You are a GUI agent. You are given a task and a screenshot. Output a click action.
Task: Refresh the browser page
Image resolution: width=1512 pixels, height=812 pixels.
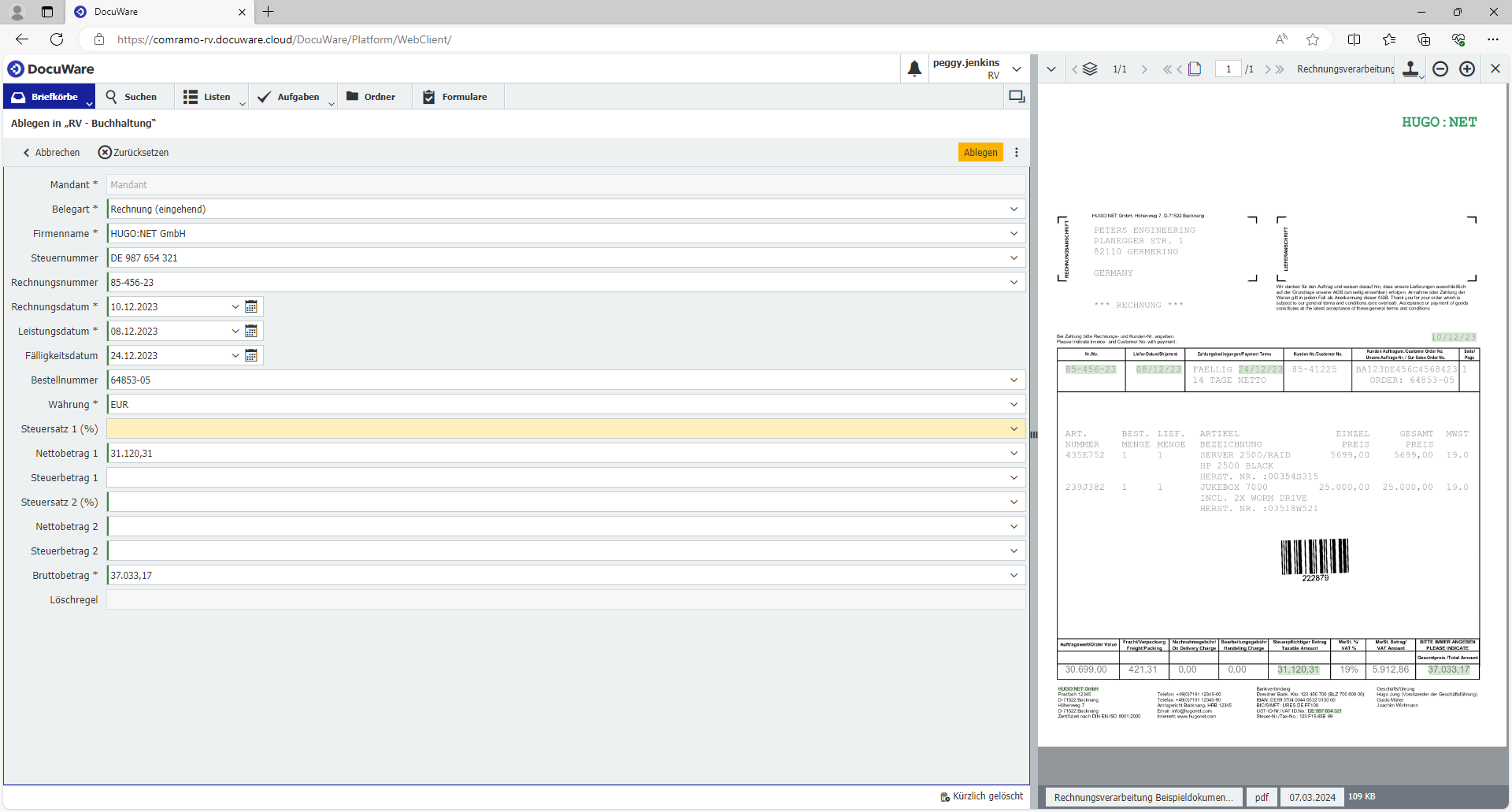tap(57, 39)
